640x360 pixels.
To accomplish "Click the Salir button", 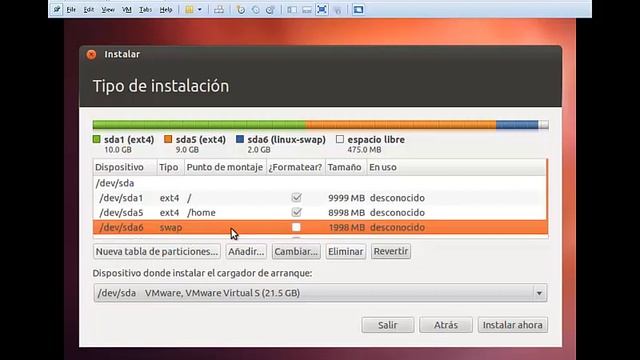I will coord(387,325).
